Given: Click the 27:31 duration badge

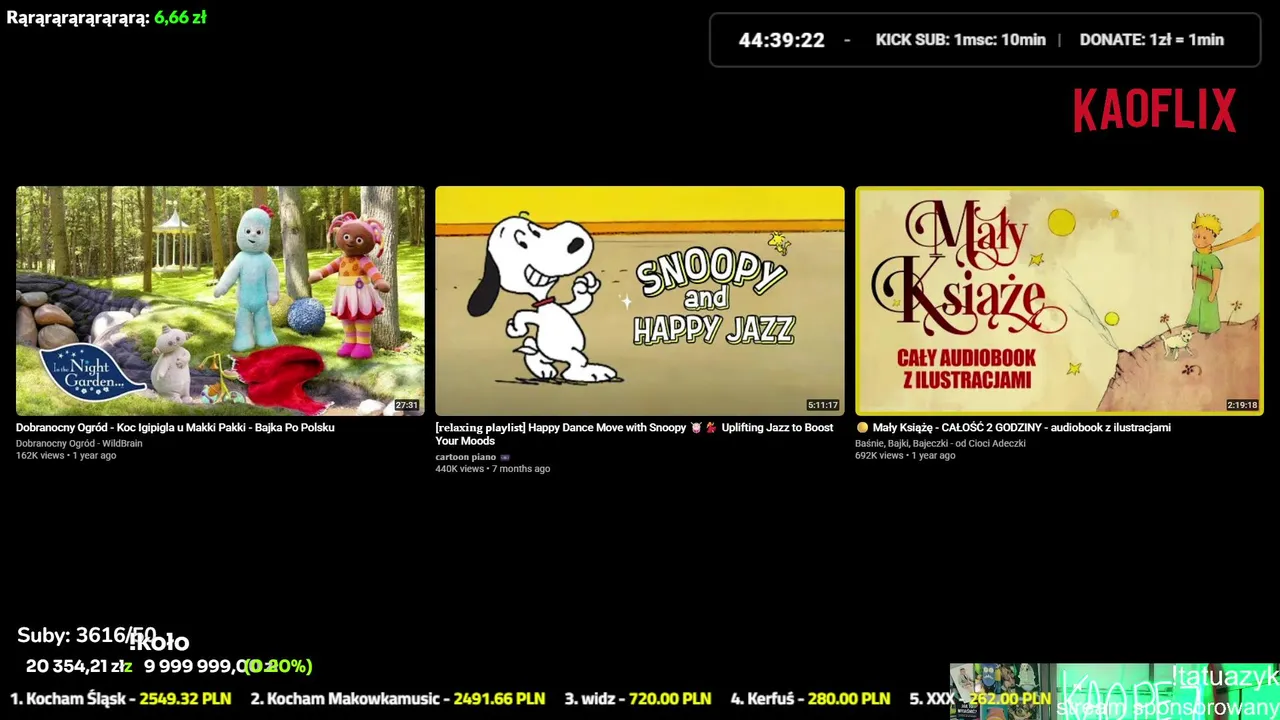Looking at the screenshot, I should pos(406,405).
